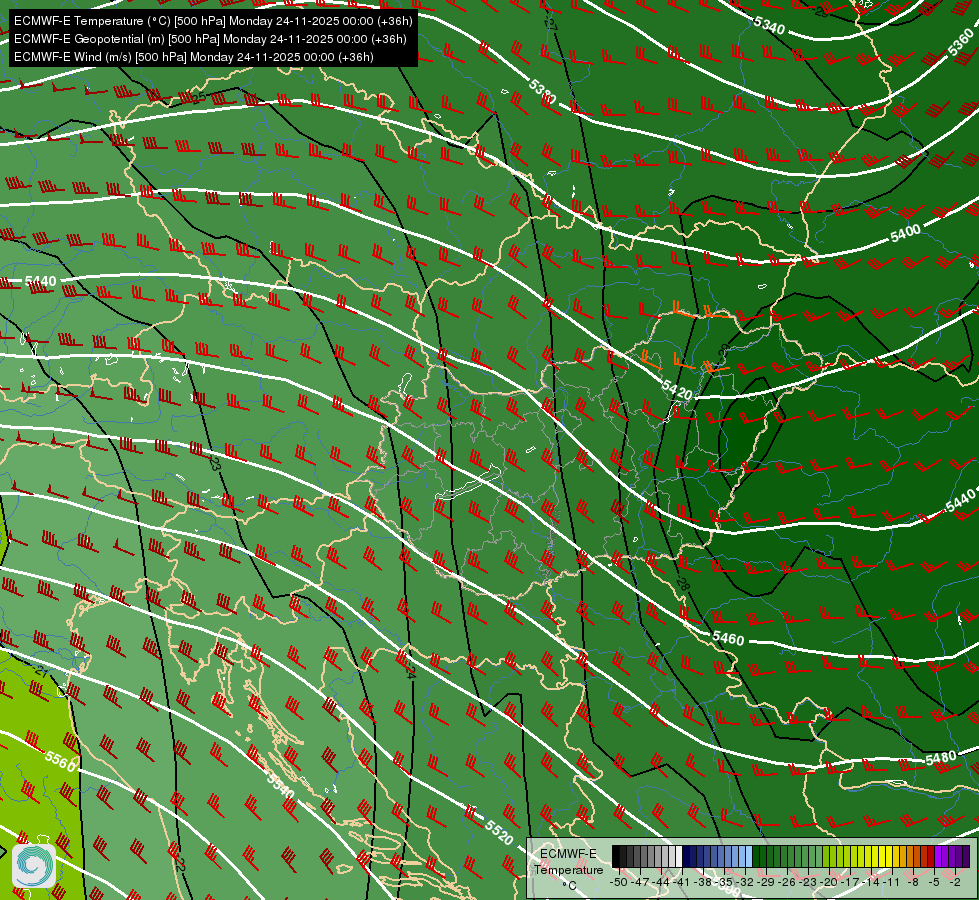Click the -11 legend value
The image size is (979, 900).
(892, 883)
